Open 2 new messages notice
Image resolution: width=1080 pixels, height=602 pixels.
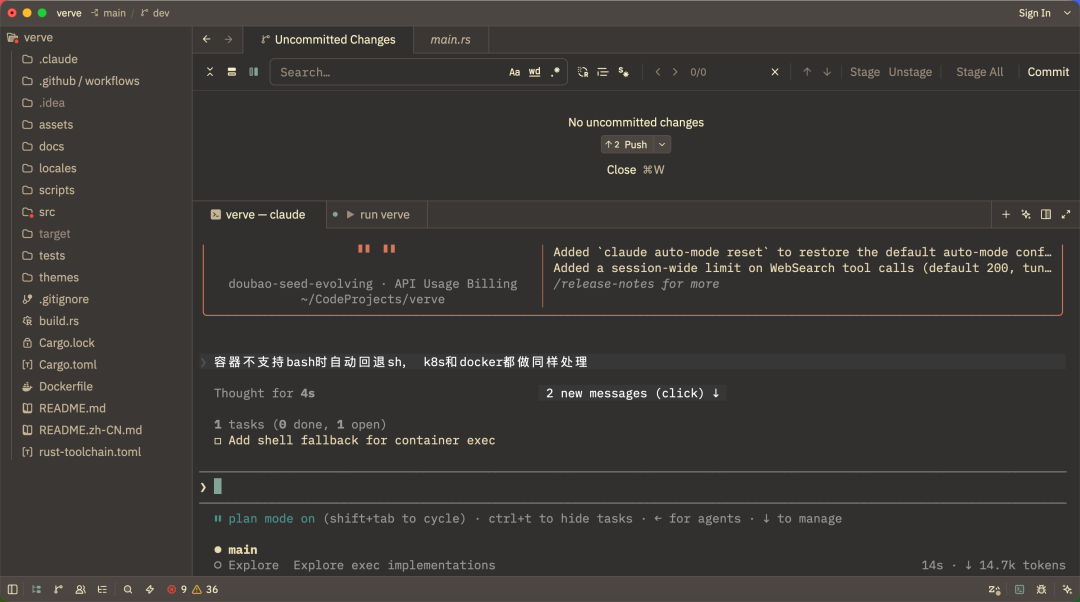tap(632, 393)
